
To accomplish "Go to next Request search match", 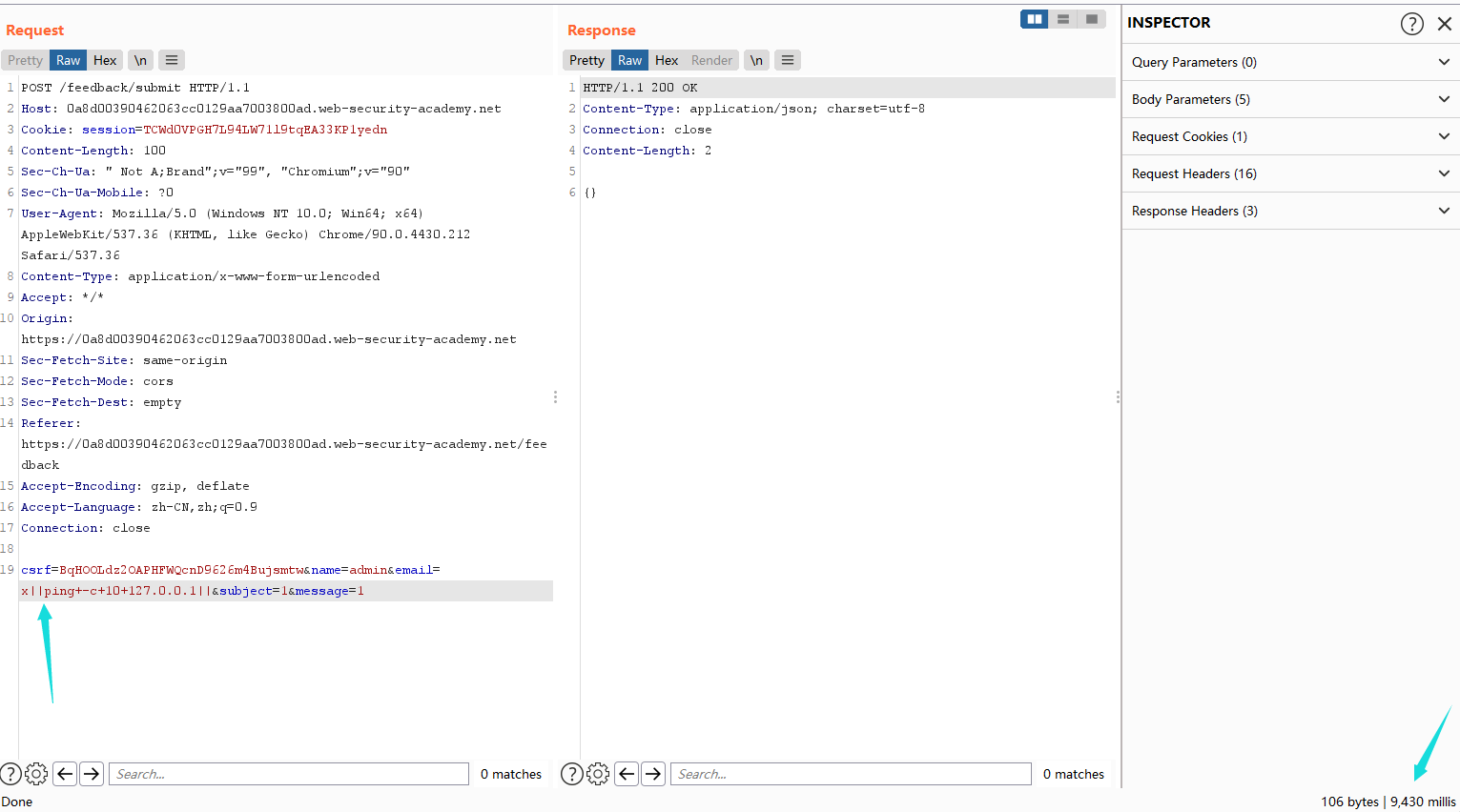I will (x=92, y=774).
